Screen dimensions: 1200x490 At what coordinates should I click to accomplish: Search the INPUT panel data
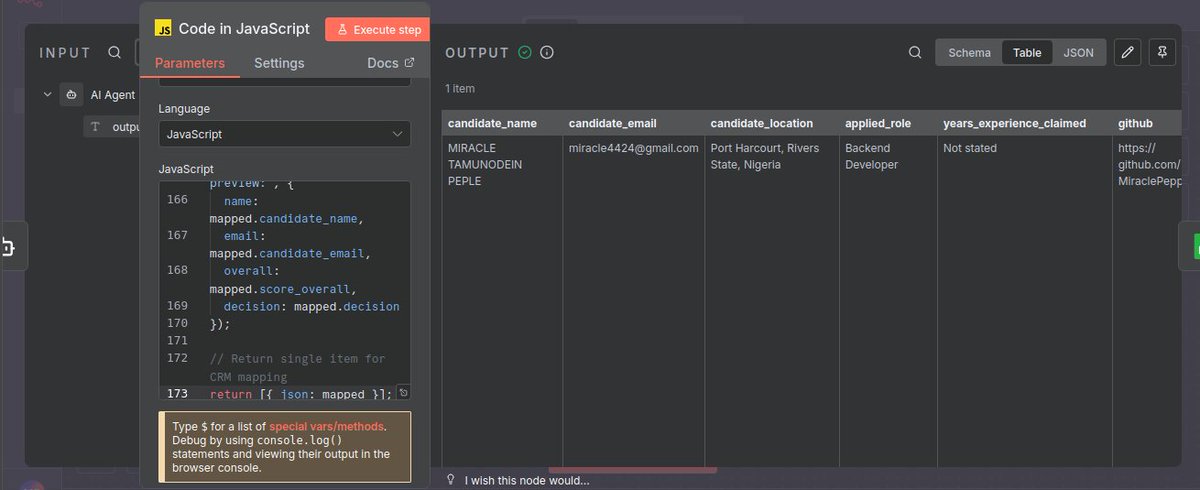tap(114, 52)
